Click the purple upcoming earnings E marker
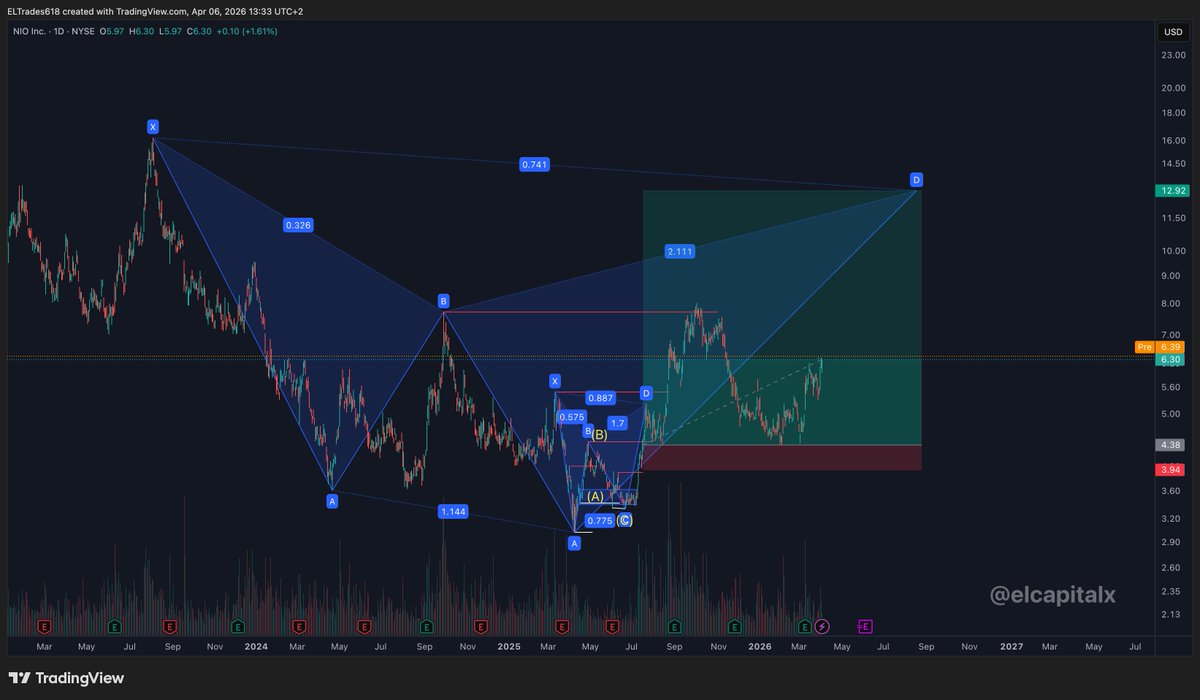This screenshot has width=1200, height=700. click(865, 627)
